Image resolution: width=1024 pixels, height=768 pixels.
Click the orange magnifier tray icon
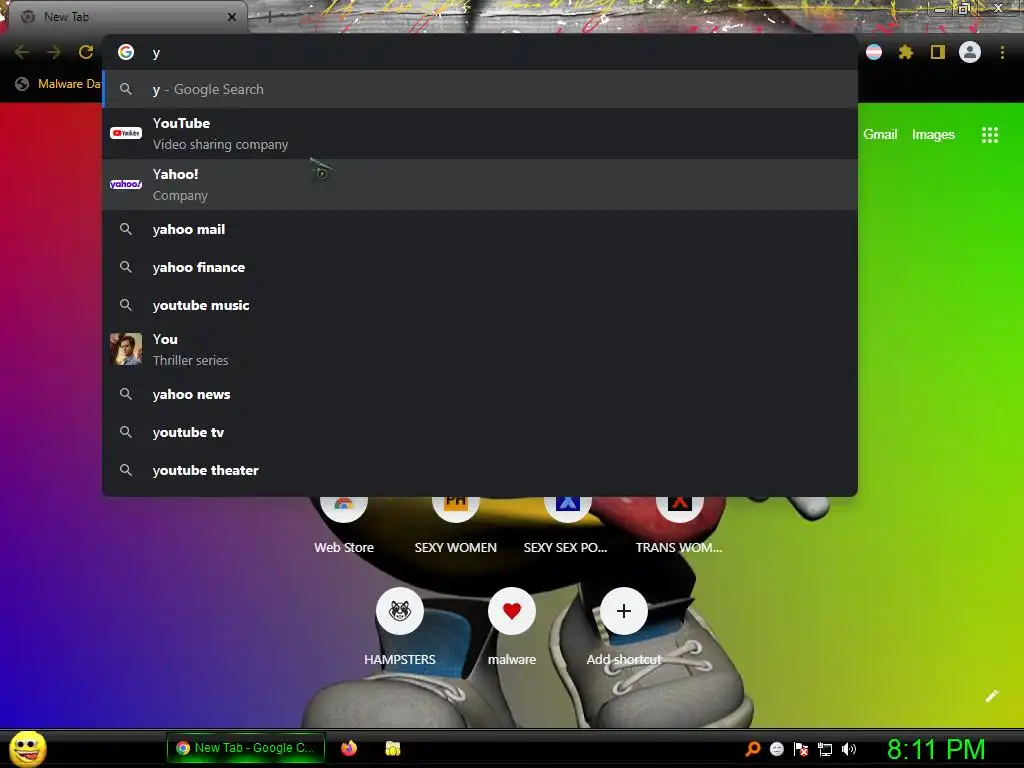752,749
